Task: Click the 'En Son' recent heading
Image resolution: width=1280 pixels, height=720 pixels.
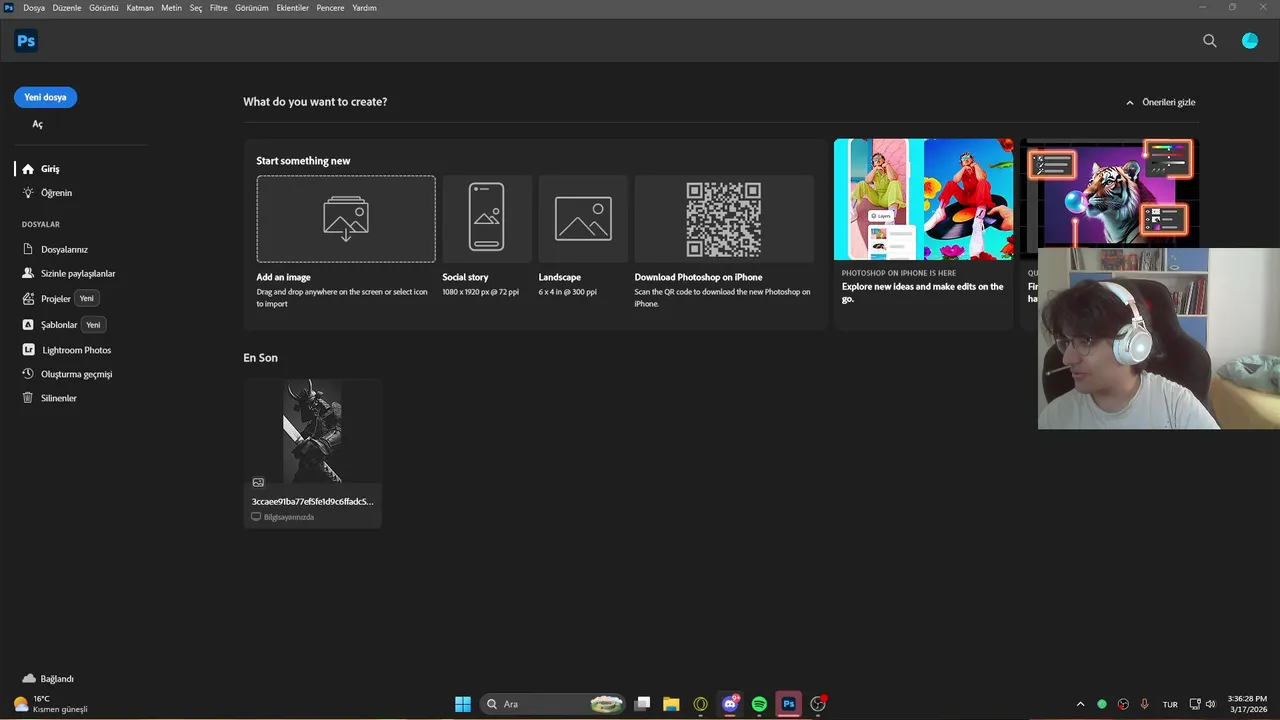Action: pyautogui.click(x=260, y=358)
